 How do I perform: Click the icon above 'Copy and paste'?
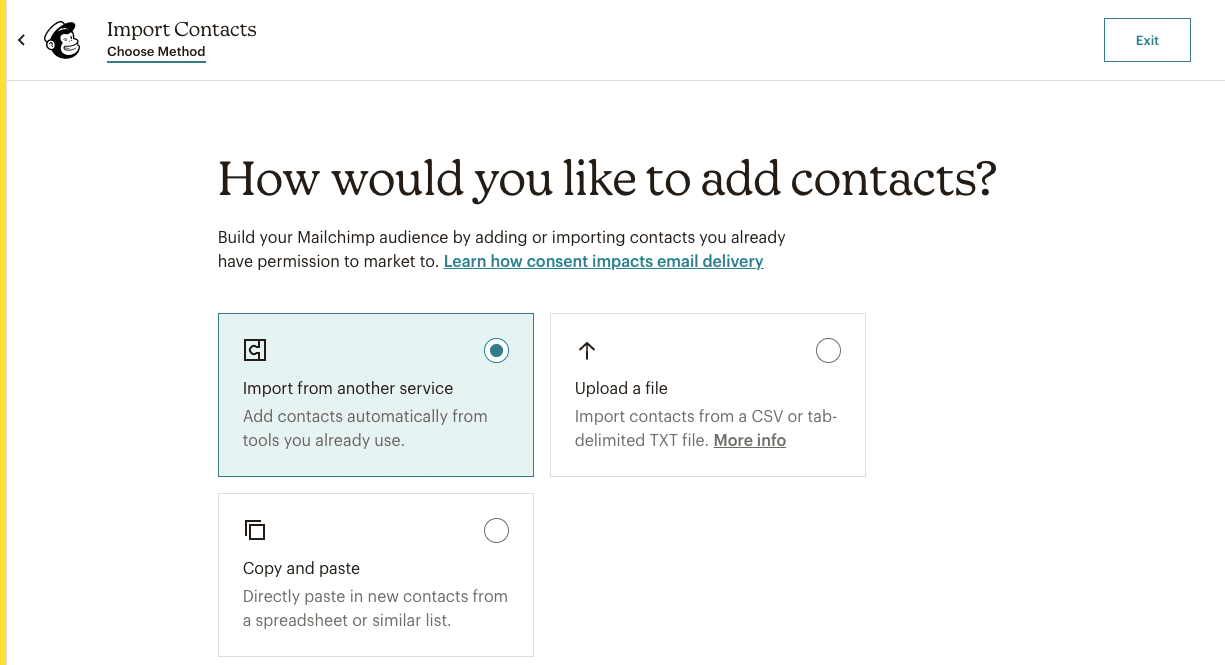tap(255, 530)
